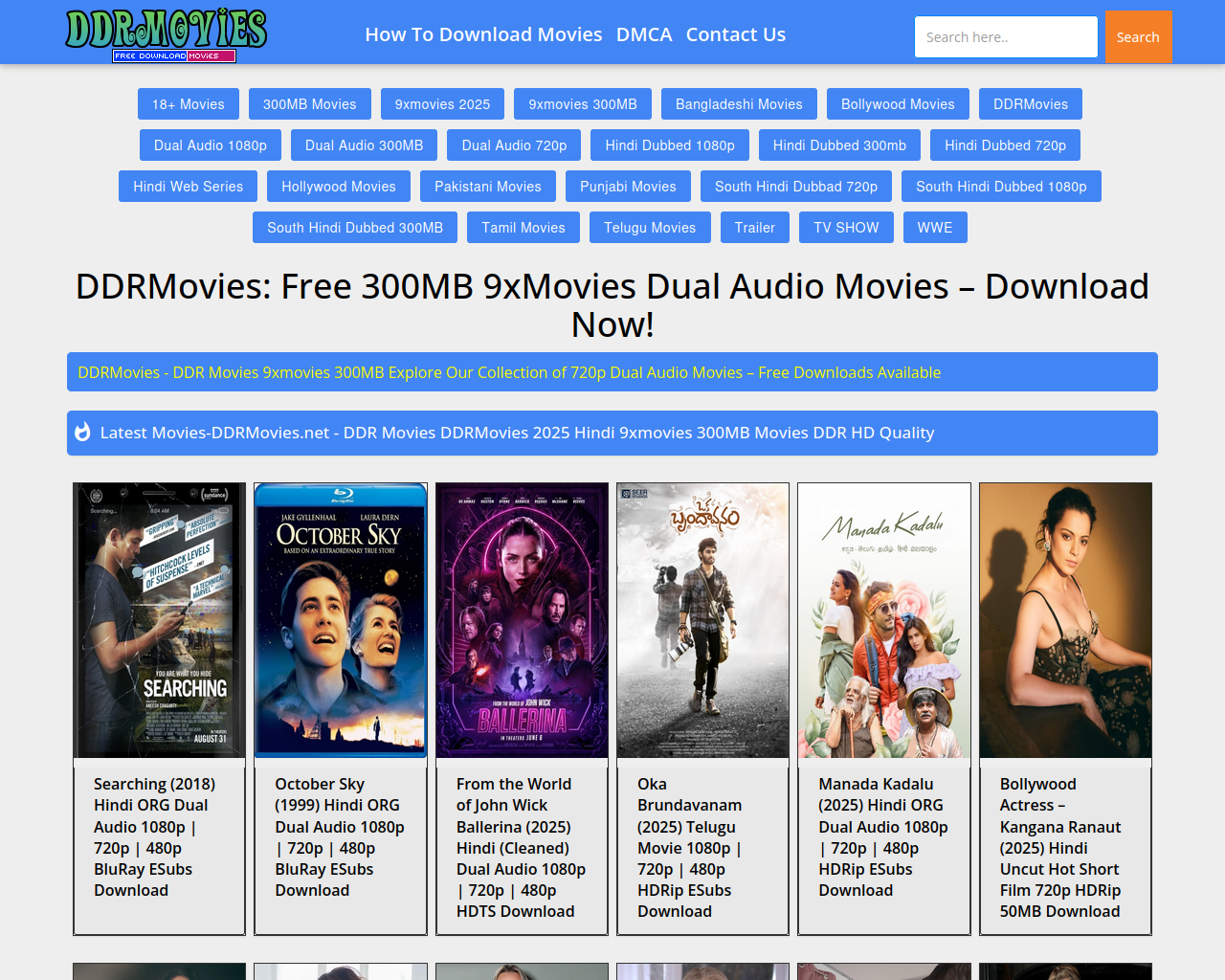Browse Bangladeshi Movies category

739,104
